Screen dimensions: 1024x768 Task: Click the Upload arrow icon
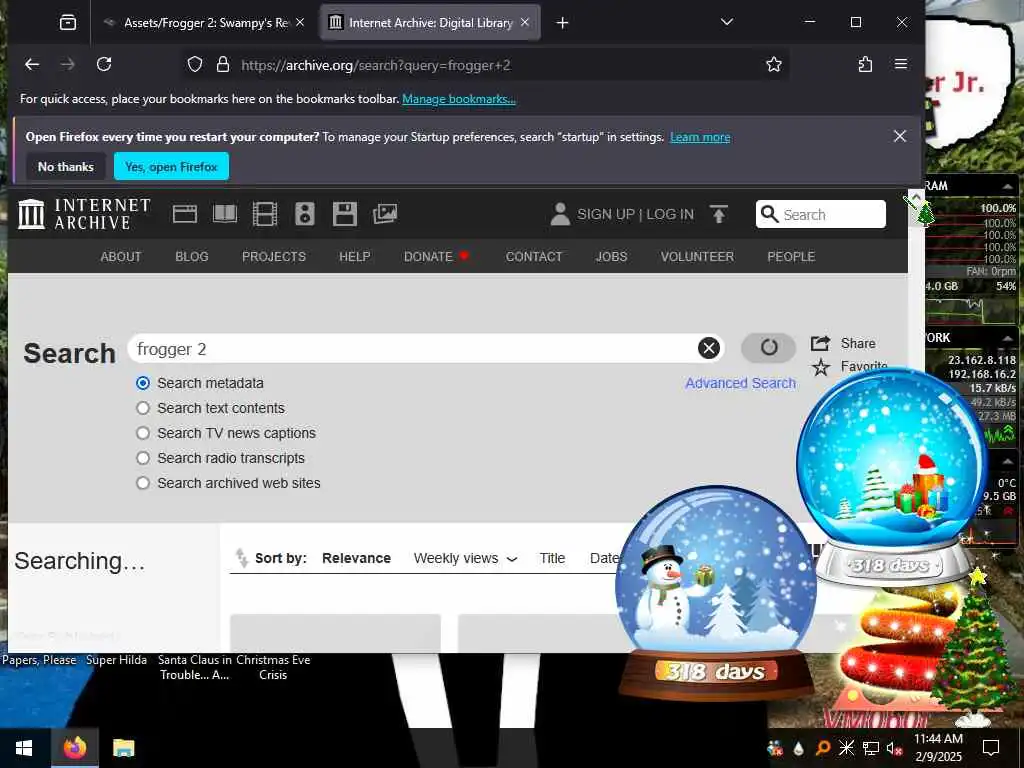[x=718, y=214]
